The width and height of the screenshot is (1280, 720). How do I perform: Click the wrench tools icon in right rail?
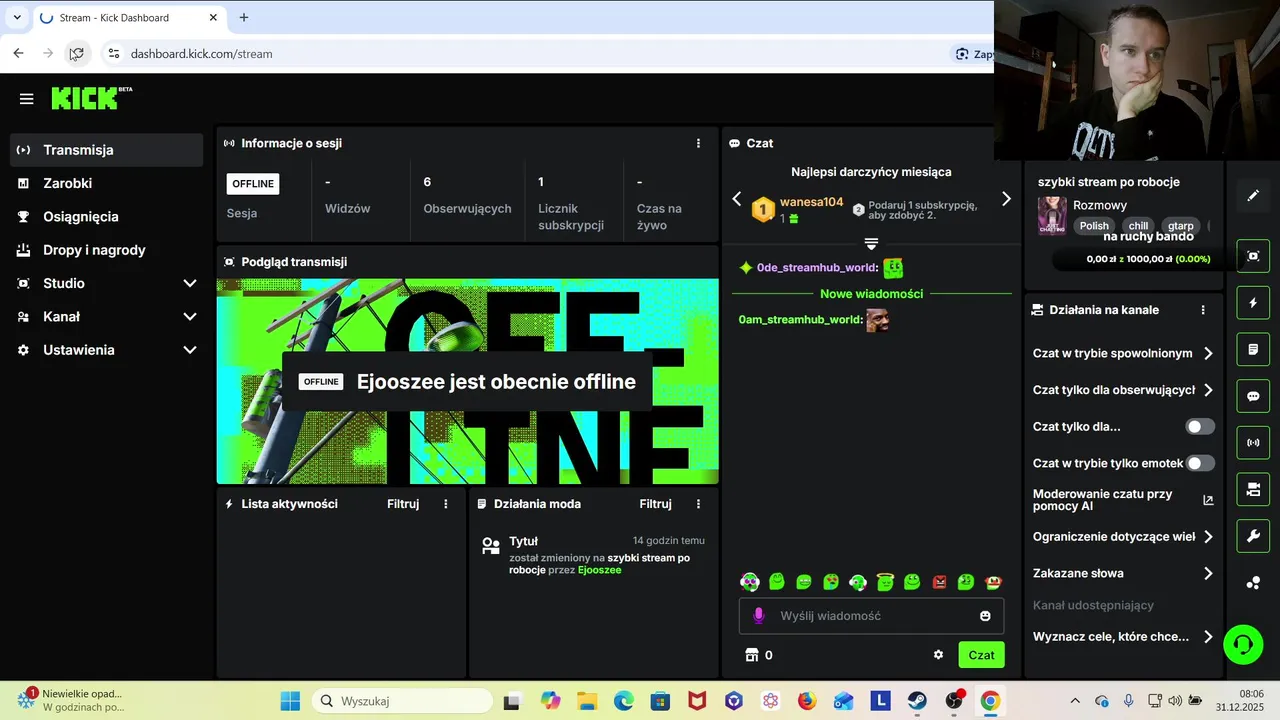click(1253, 536)
